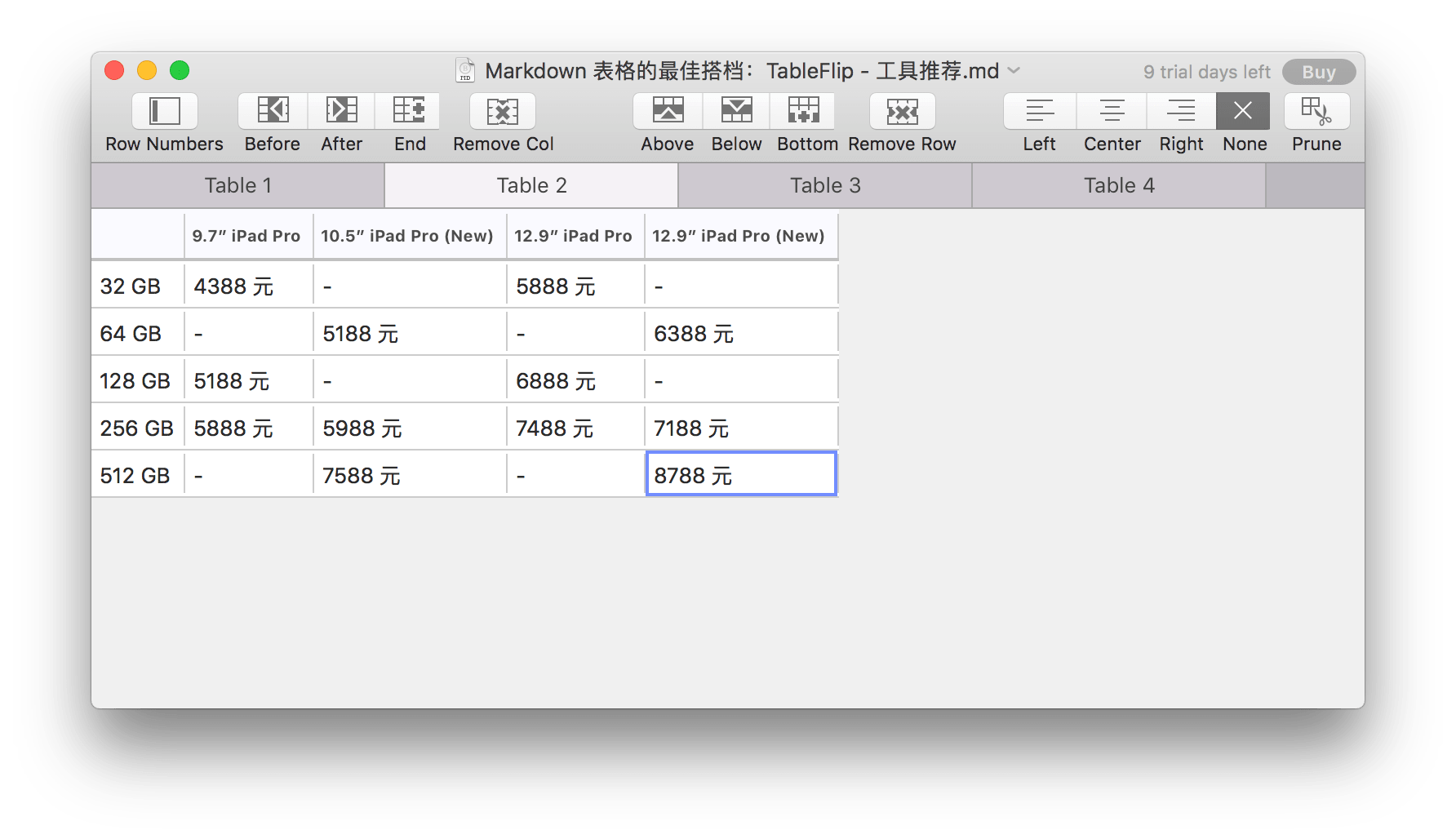Click the 10.5″ iPad Pro (New) header
This screenshot has width=1456, height=839.
pyautogui.click(x=407, y=236)
